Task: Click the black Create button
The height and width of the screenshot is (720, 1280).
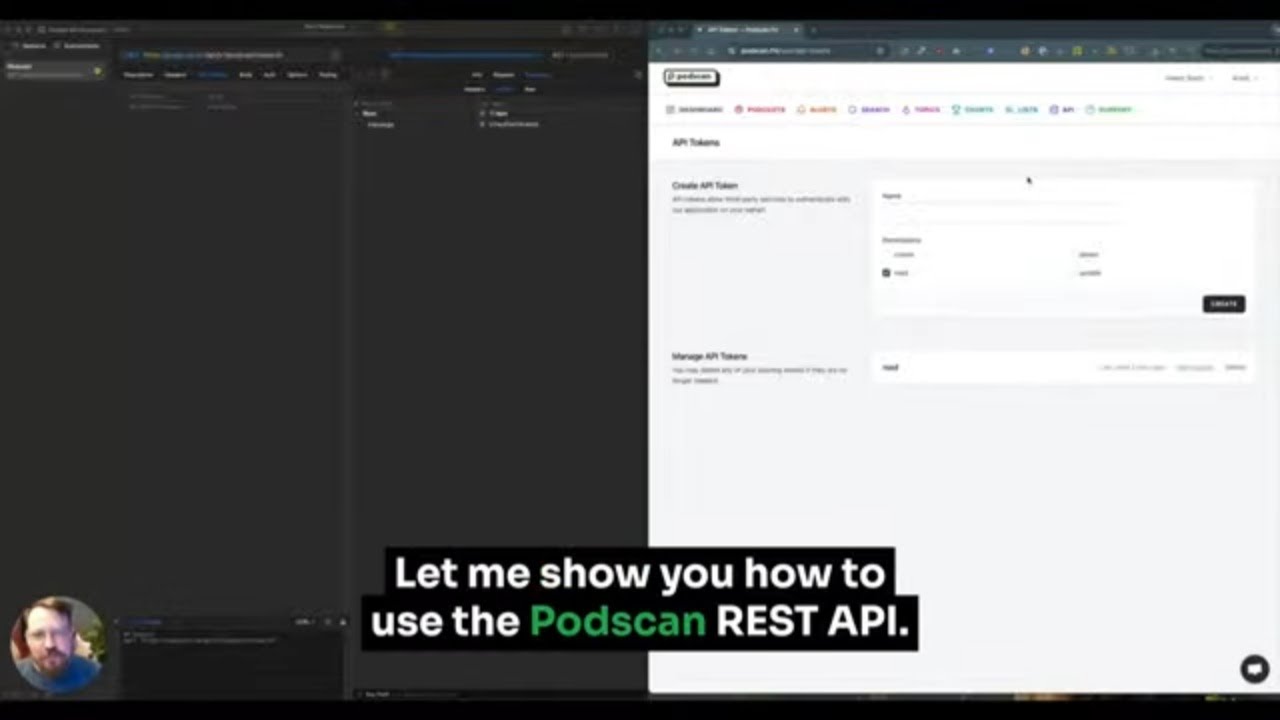Action: click(x=1224, y=304)
